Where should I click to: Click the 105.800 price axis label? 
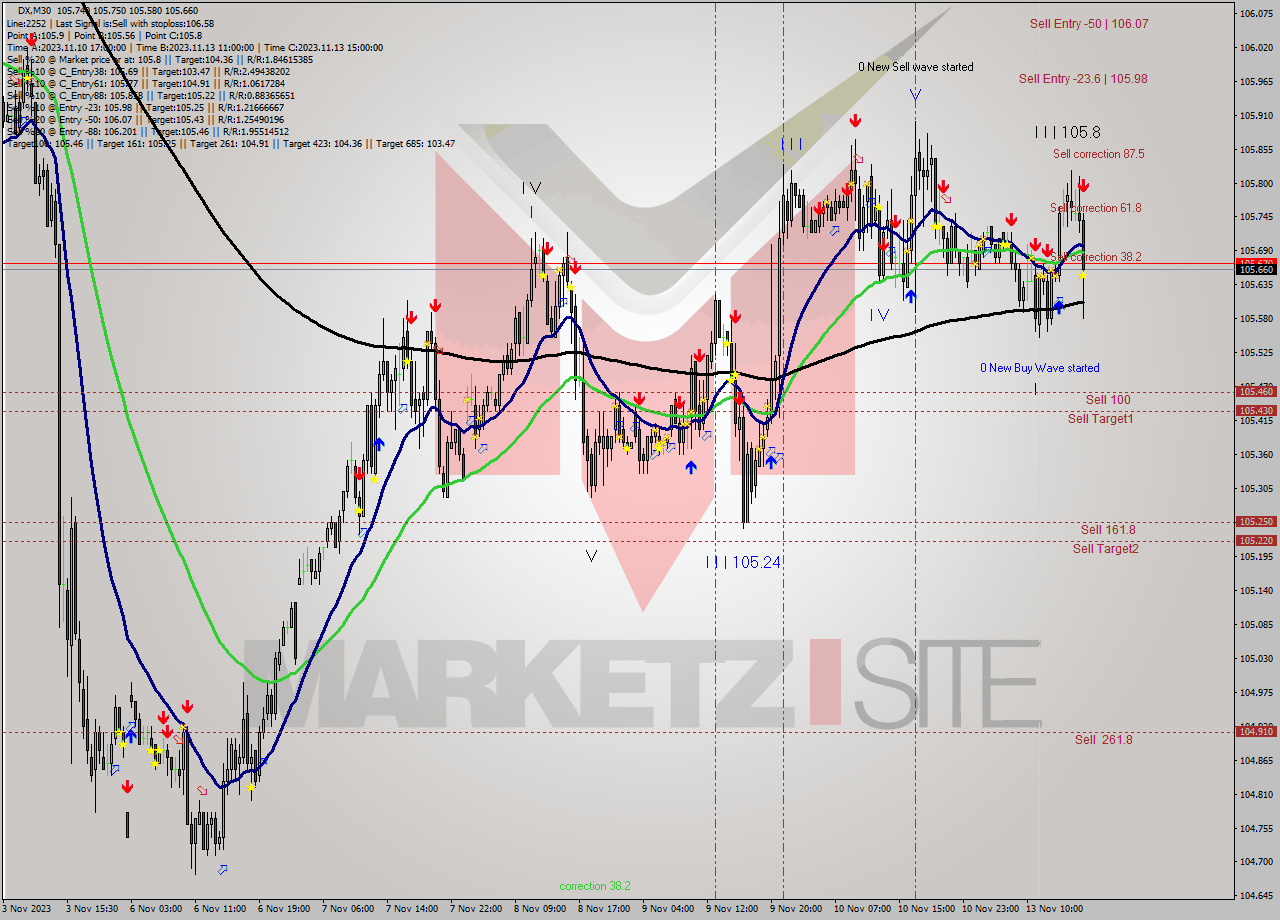pos(1257,183)
